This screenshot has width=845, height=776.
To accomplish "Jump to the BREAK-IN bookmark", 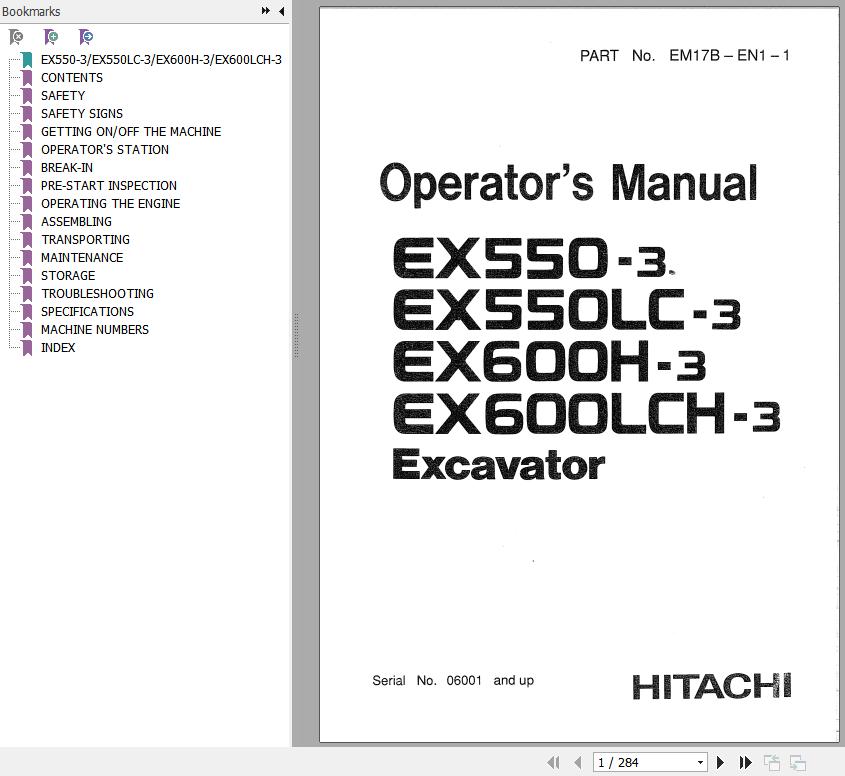I will pyautogui.click(x=67, y=168).
